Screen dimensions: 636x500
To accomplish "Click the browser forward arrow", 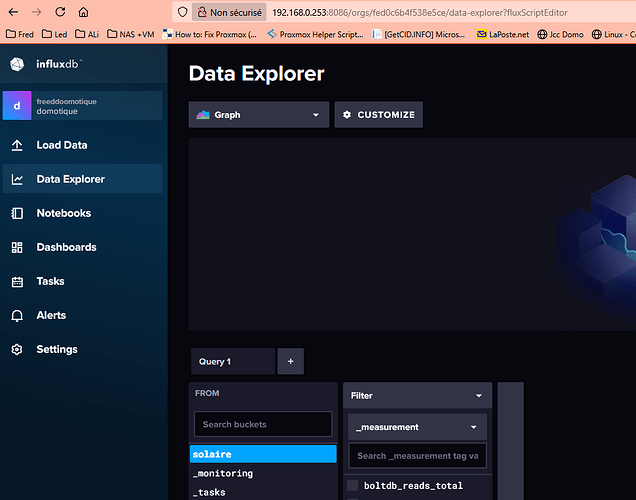I will click(37, 12).
